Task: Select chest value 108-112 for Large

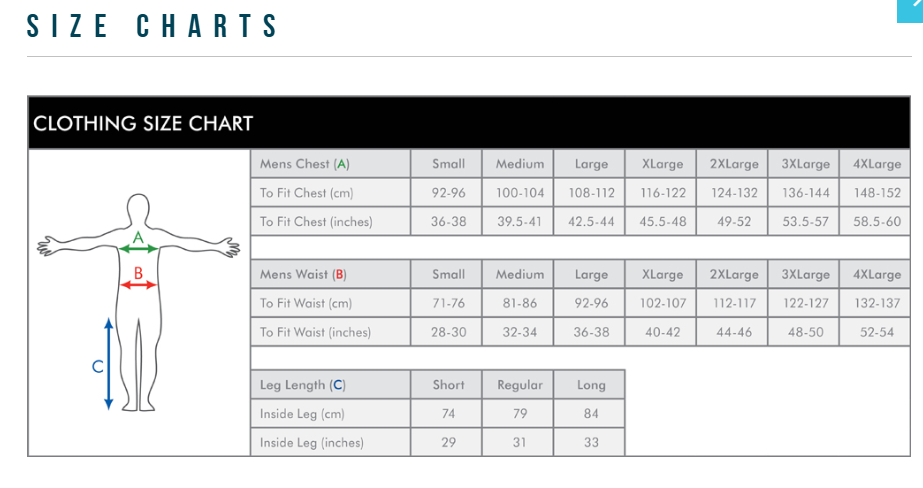Action: click(591, 193)
